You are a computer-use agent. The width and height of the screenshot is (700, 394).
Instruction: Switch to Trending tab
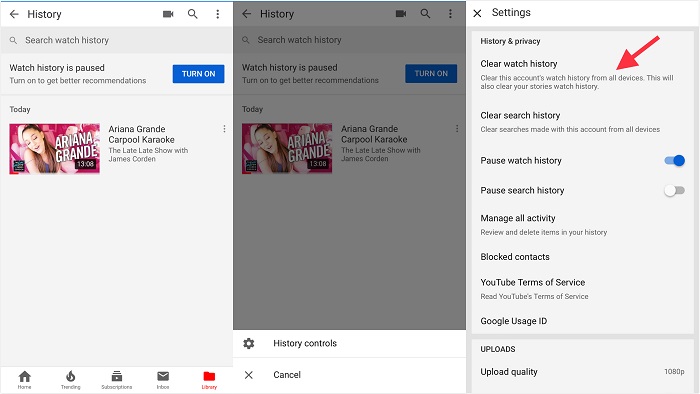pos(71,380)
